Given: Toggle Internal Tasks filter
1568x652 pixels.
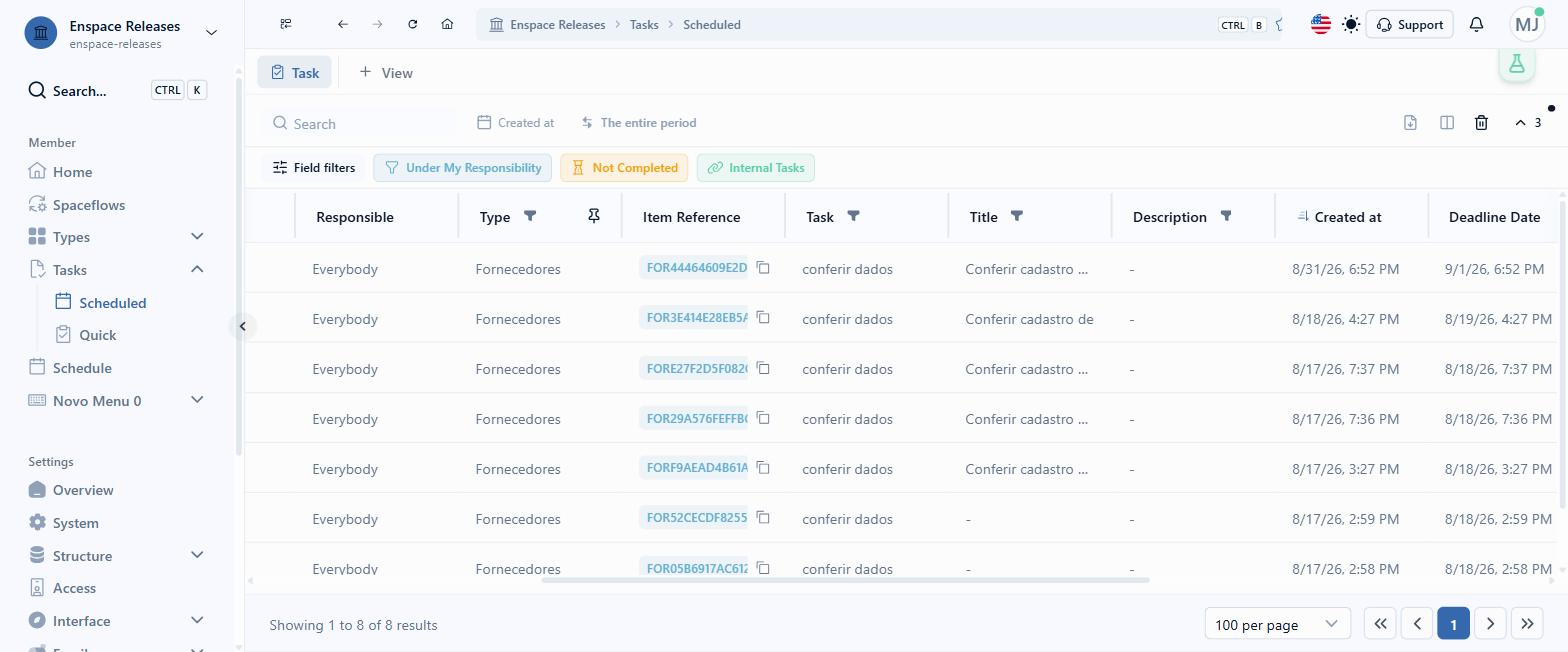Looking at the screenshot, I should pyautogui.click(x=756, y=168).
